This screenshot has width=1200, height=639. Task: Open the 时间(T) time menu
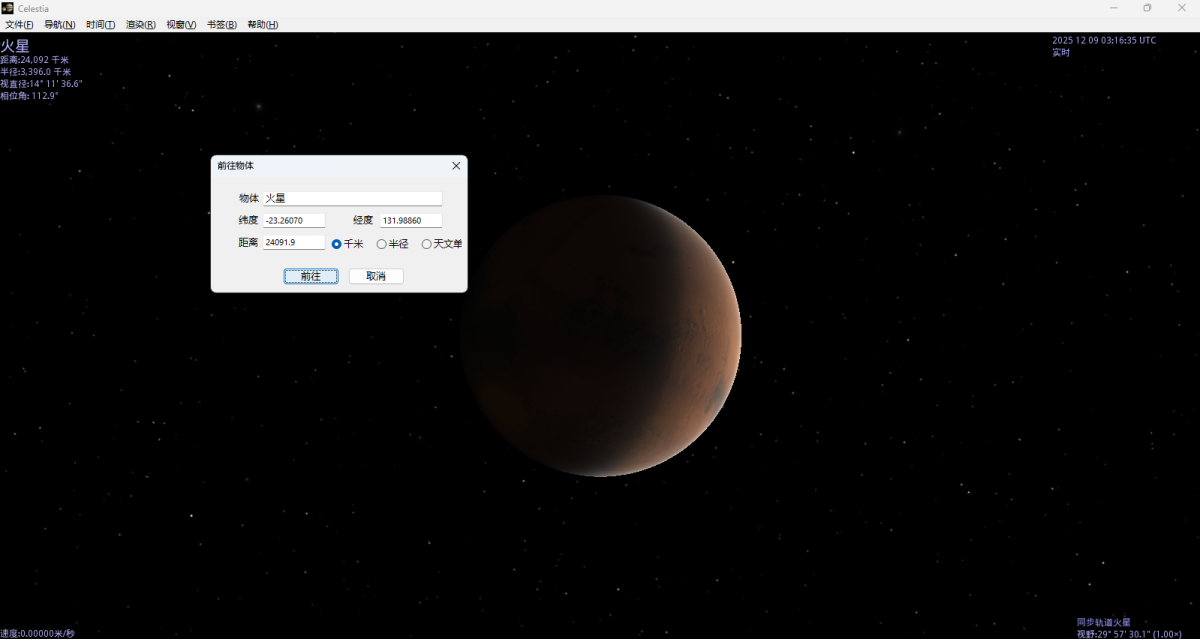(x=100, y=25)
